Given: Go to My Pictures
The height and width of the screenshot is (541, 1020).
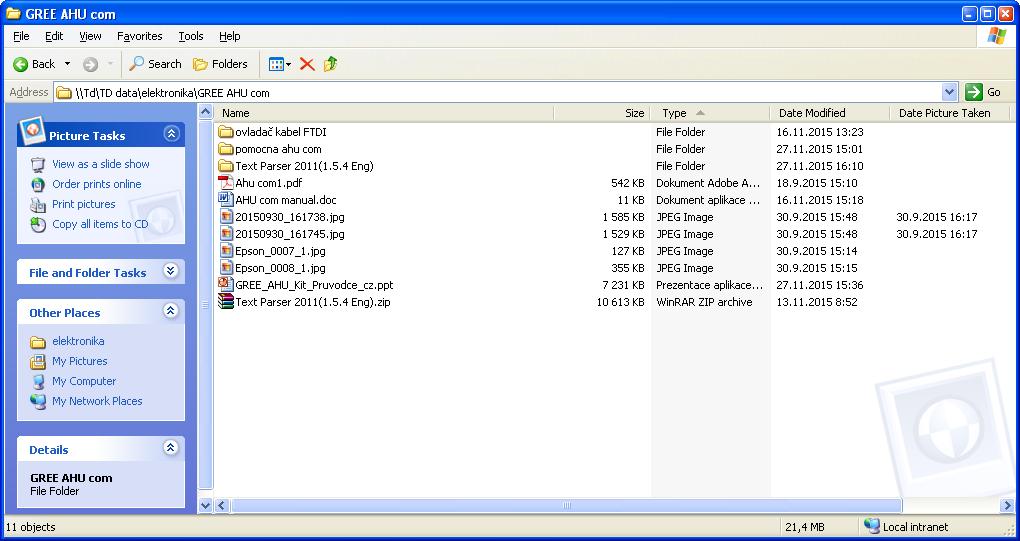Looking at the screenshot, I should point(80,361).
